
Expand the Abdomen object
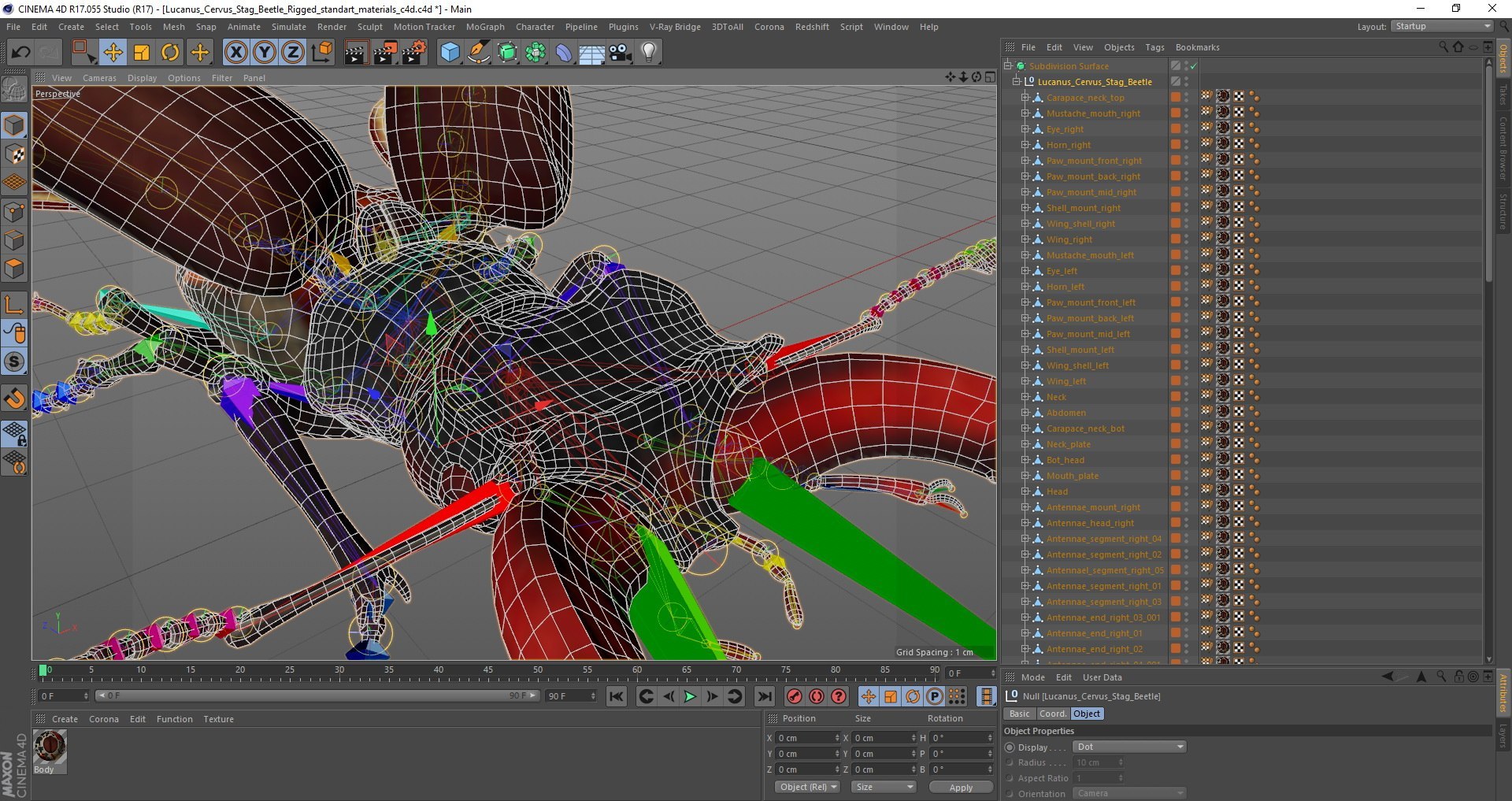(x=1025, y=413)
